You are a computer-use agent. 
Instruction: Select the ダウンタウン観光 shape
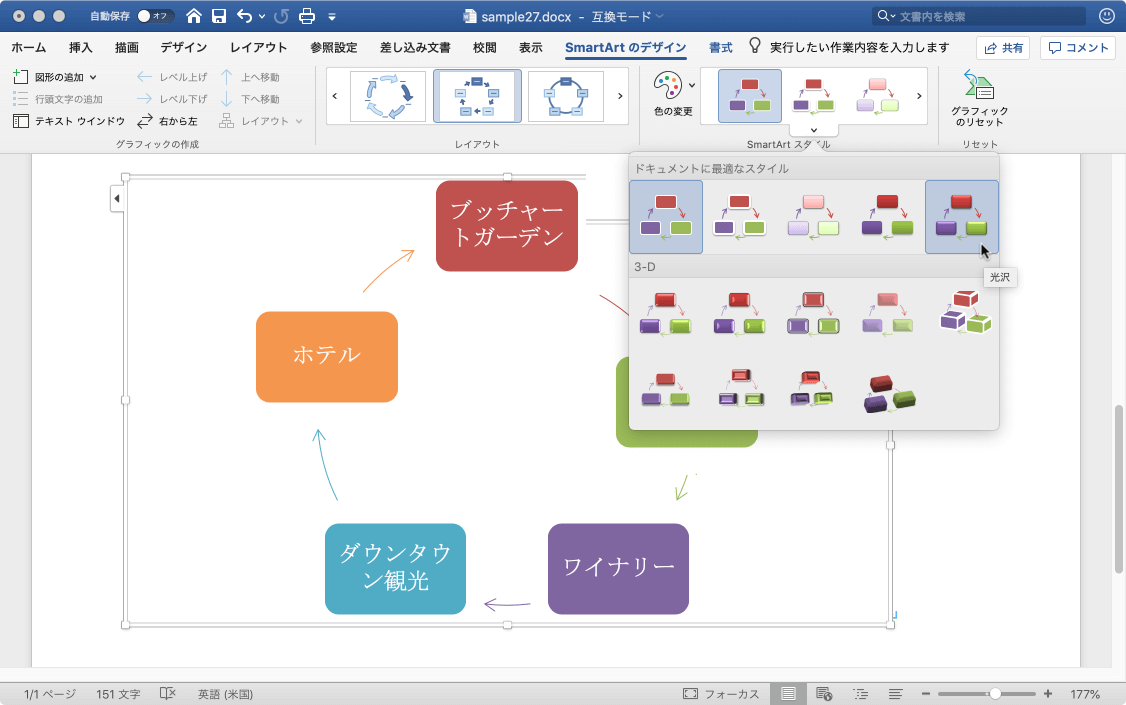(396, 569)
